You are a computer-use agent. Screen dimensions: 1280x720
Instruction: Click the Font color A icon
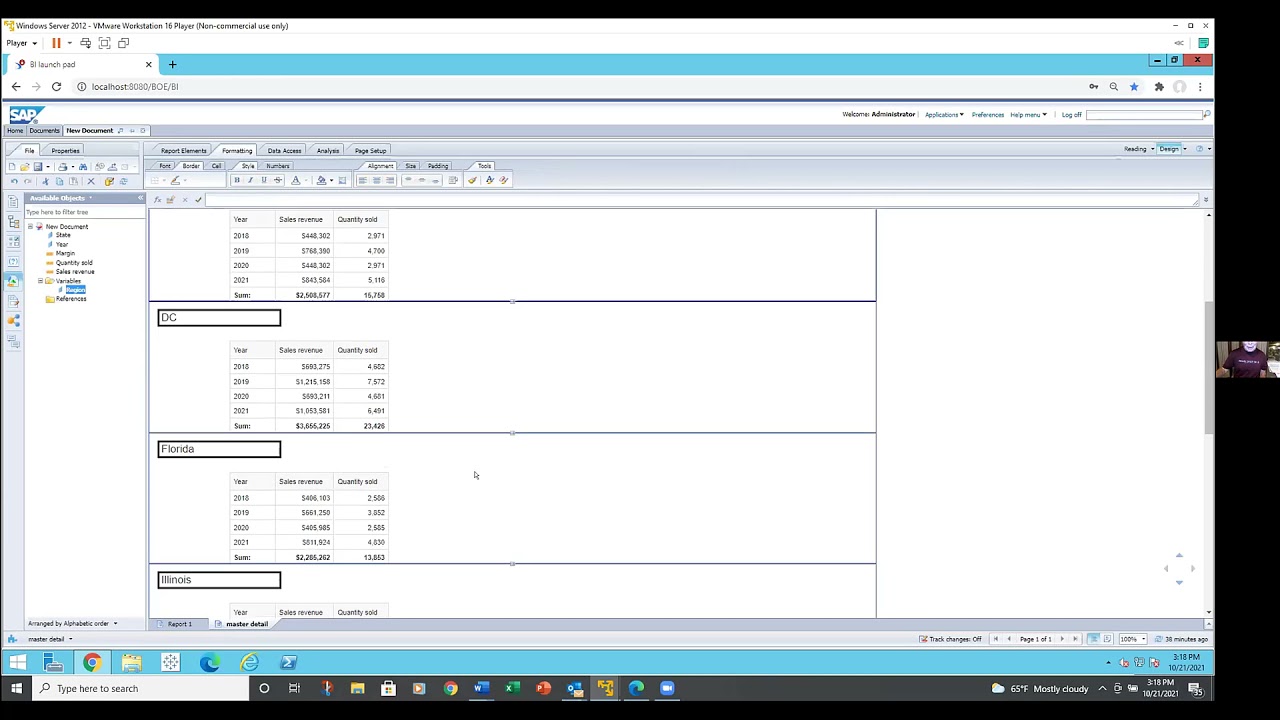click(296, 180)
